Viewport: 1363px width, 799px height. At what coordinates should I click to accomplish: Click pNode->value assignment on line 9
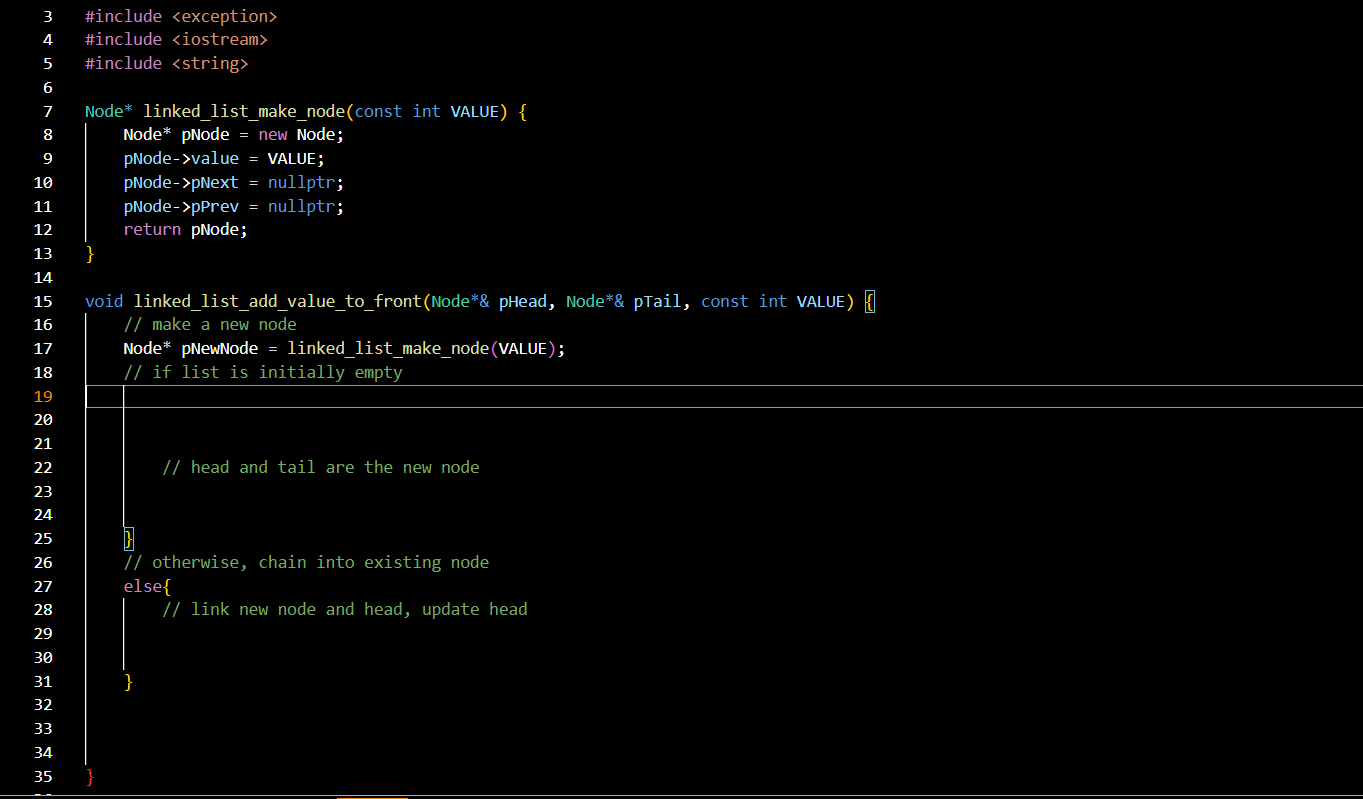pos(180,158)
